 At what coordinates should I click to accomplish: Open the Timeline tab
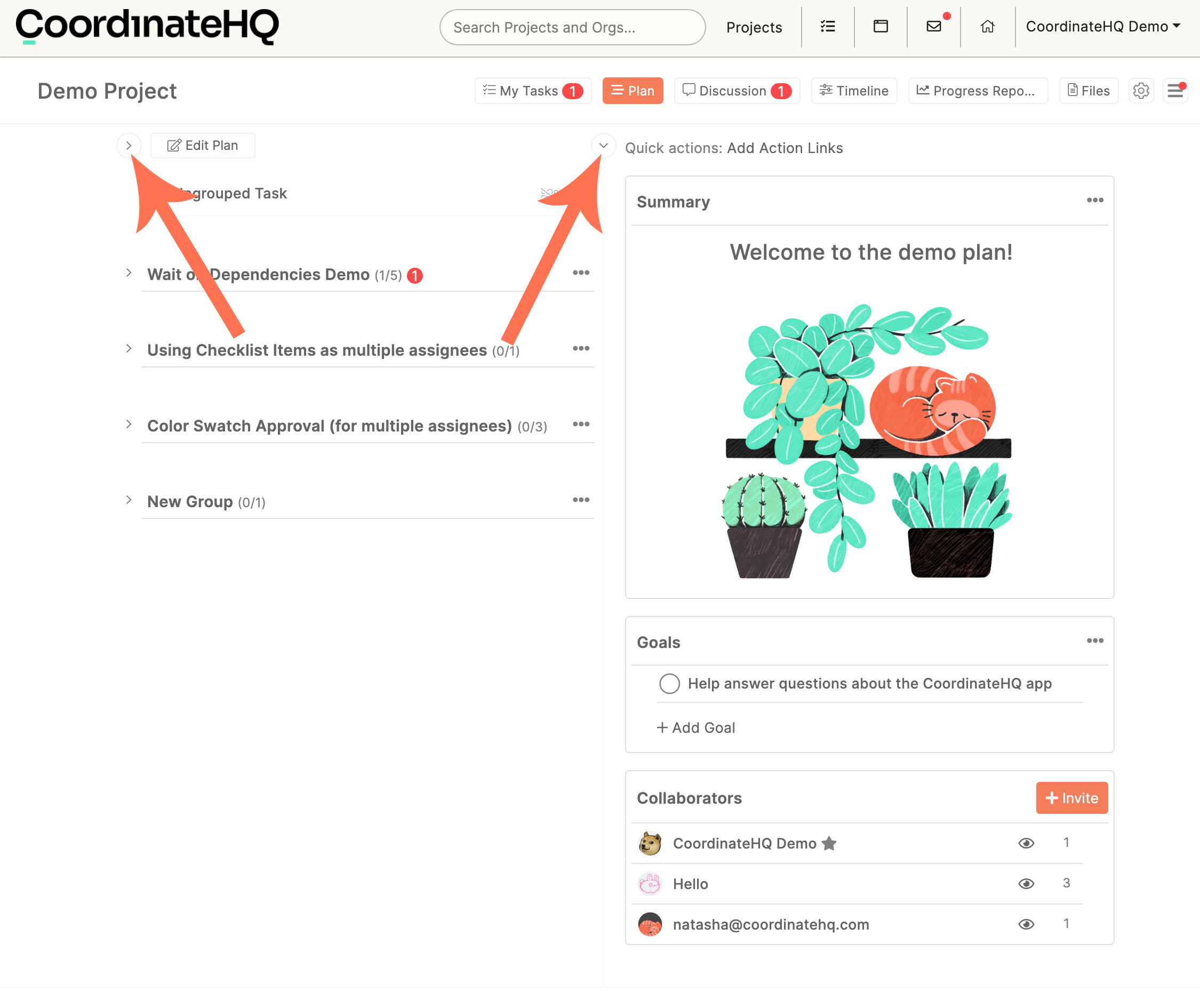tap(854, 90)
